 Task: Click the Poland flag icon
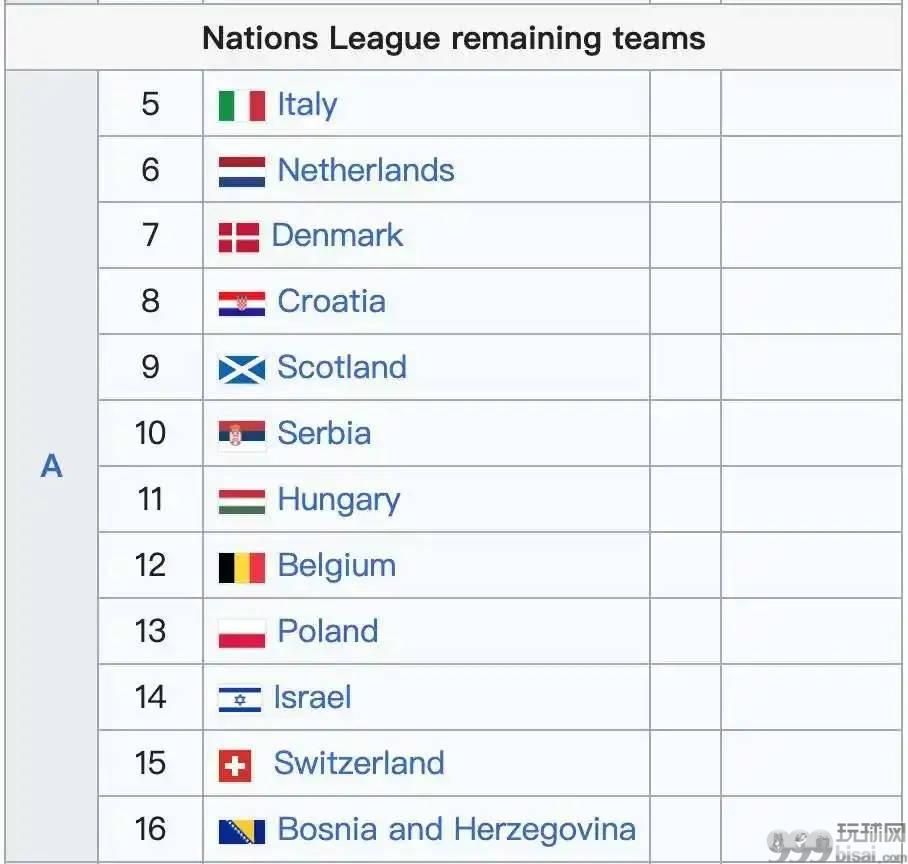coord(241,634)
